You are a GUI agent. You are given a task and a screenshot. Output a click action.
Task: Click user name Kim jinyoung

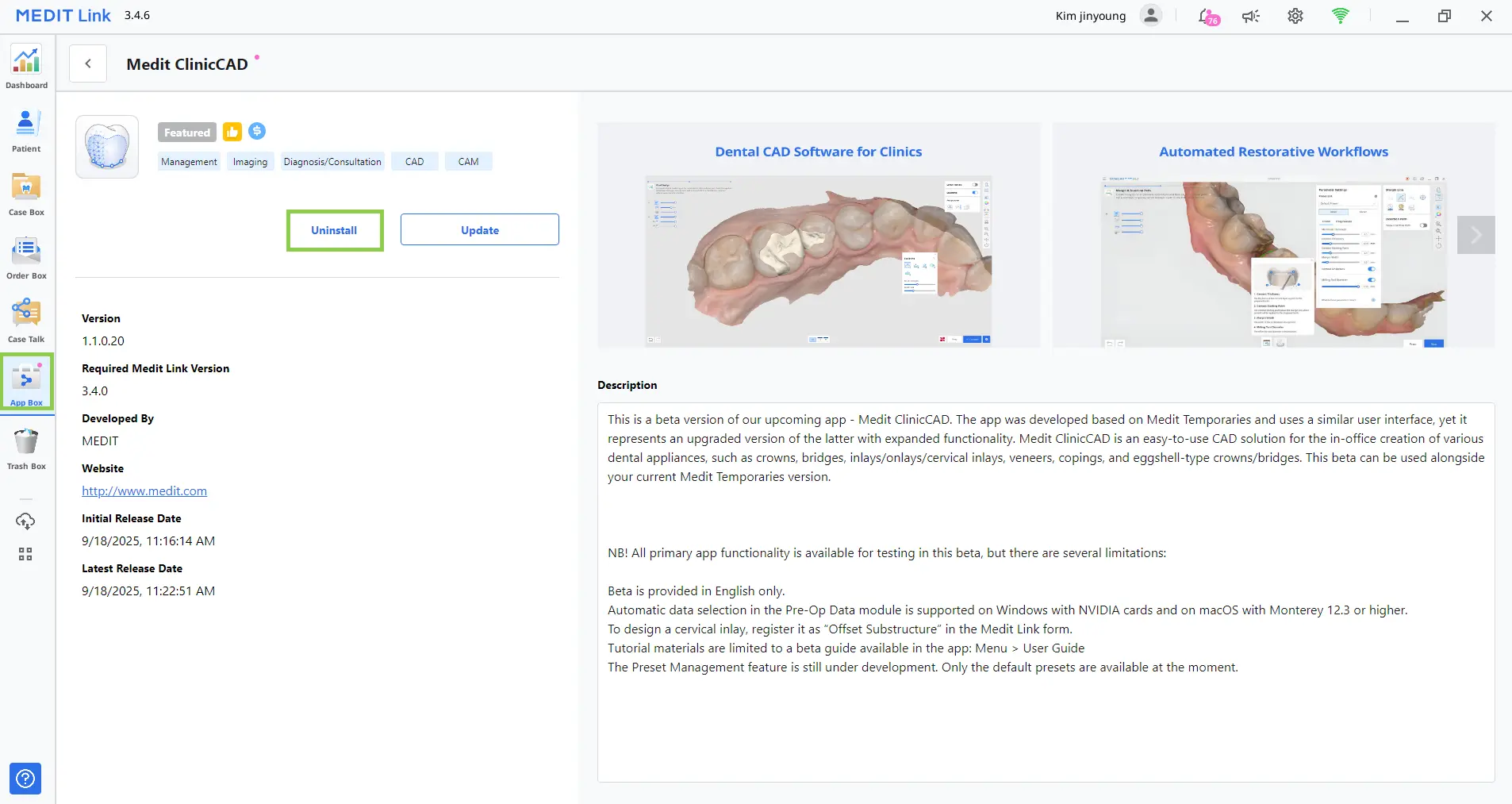1091,16
